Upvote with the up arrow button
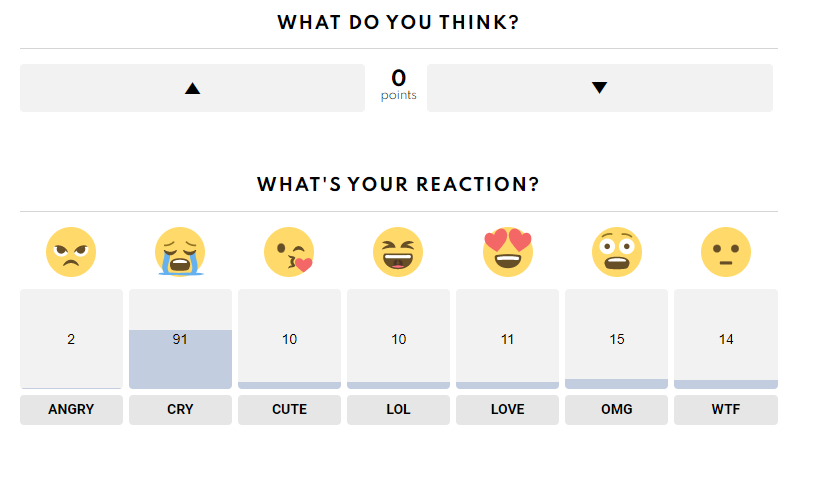 [192, 88]
